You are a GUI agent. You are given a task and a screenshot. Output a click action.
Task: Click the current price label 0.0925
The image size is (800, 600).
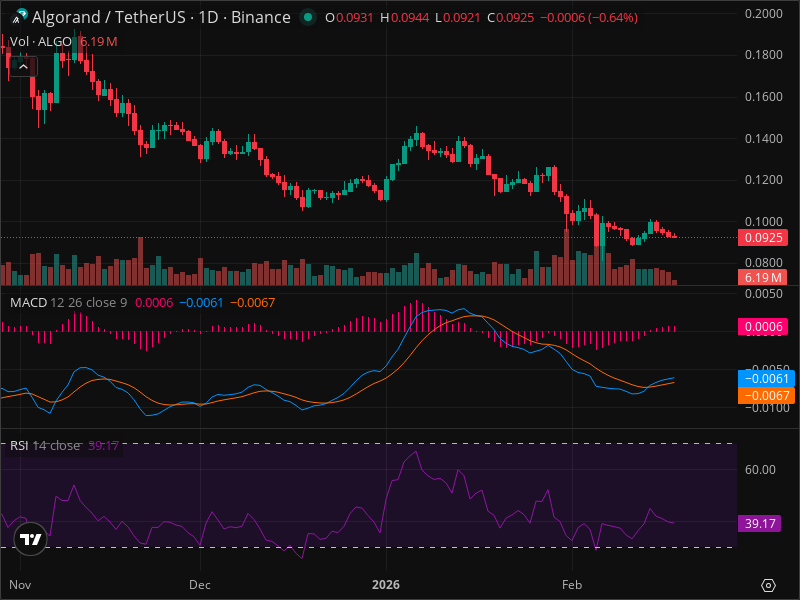763,237
